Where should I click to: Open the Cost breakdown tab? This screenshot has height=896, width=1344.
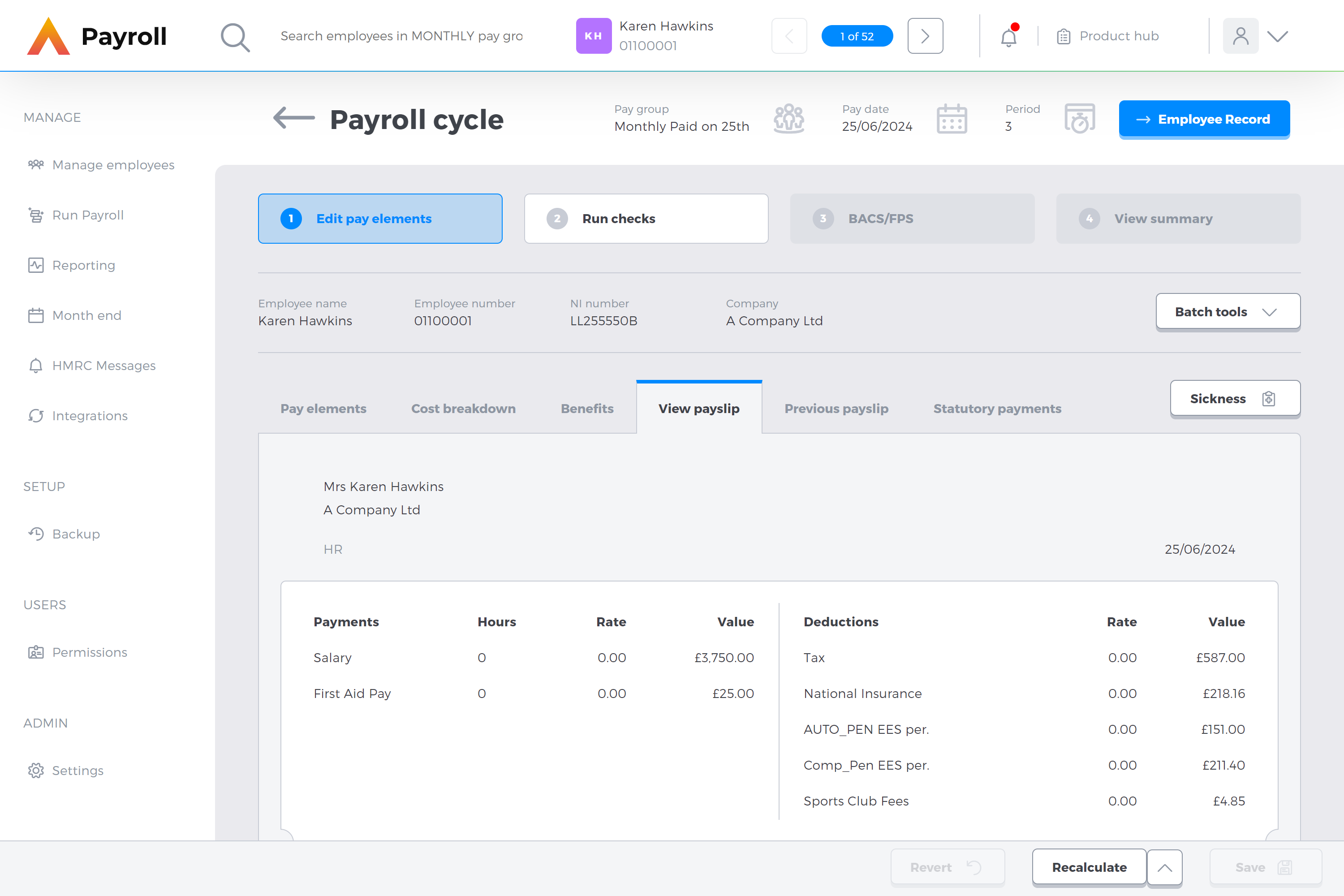463,408
